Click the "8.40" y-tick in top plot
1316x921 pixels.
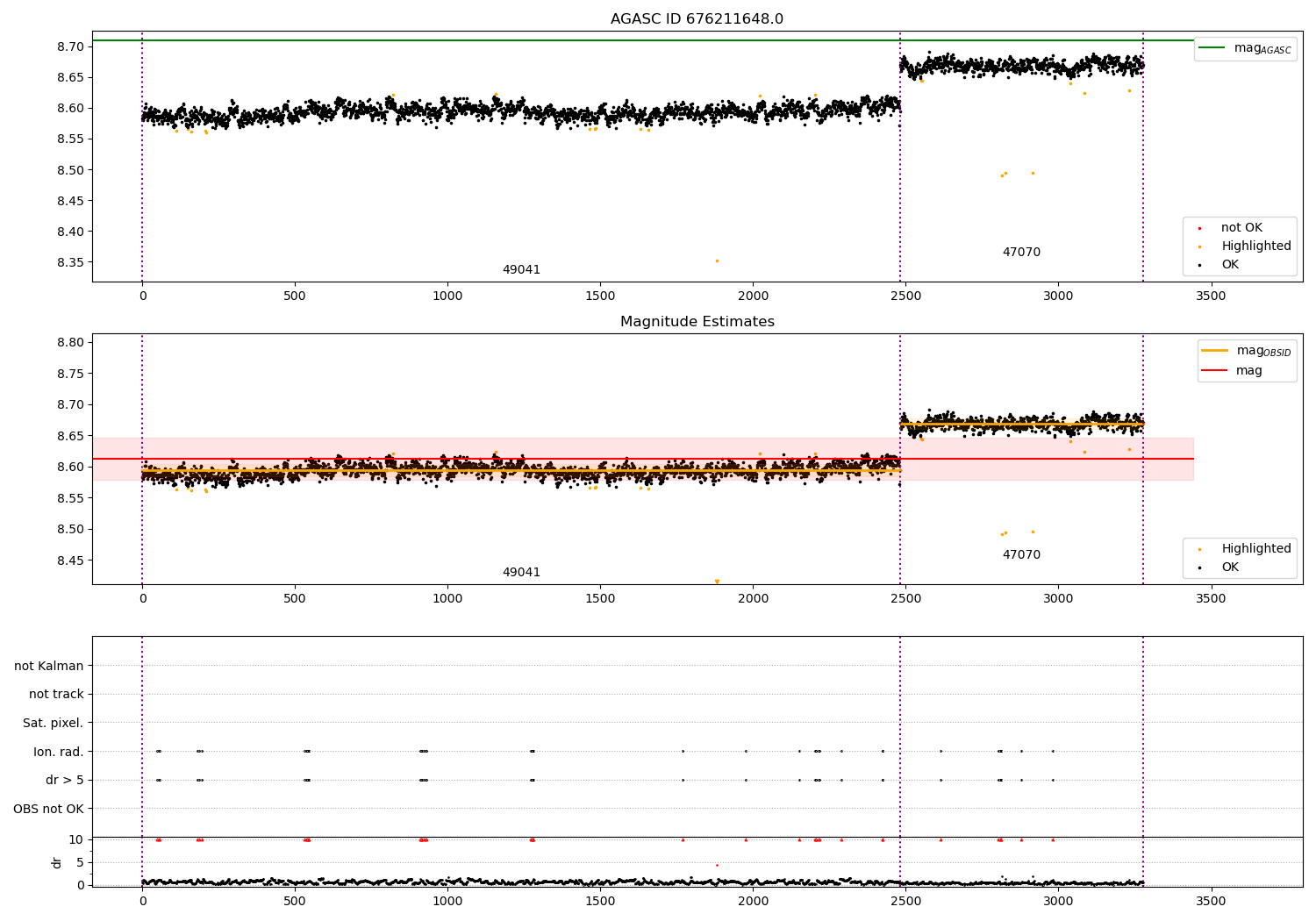tap(70, 232)
